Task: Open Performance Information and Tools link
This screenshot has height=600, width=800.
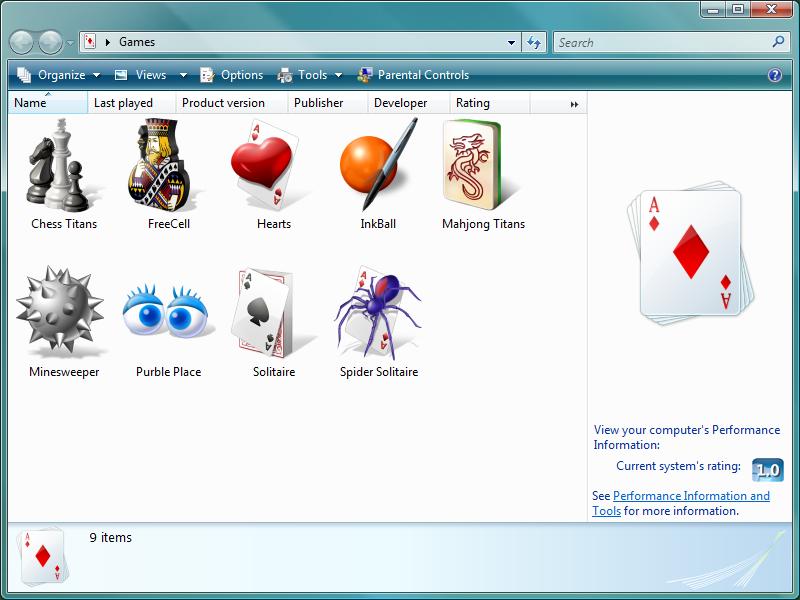Action: tap(691, 496)
